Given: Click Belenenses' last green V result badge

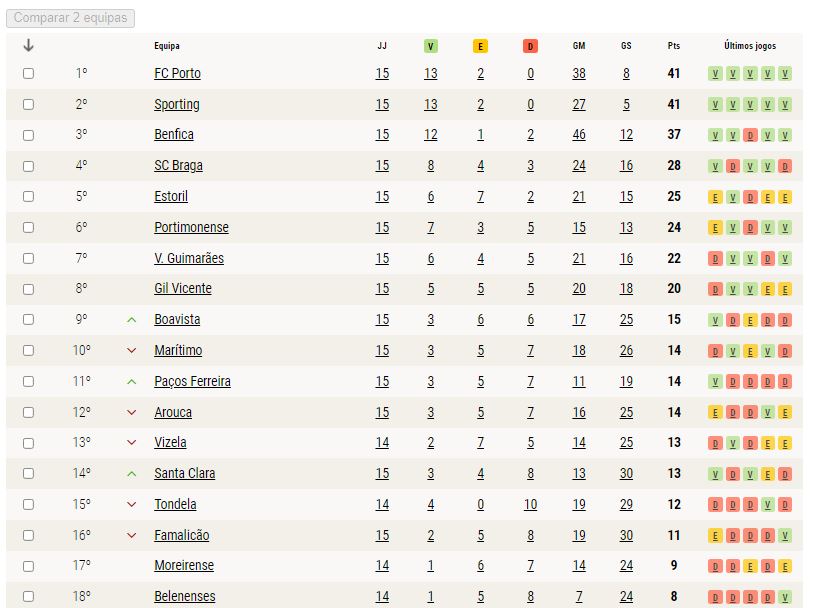Looking at the screenshot, I should [785, 597].
